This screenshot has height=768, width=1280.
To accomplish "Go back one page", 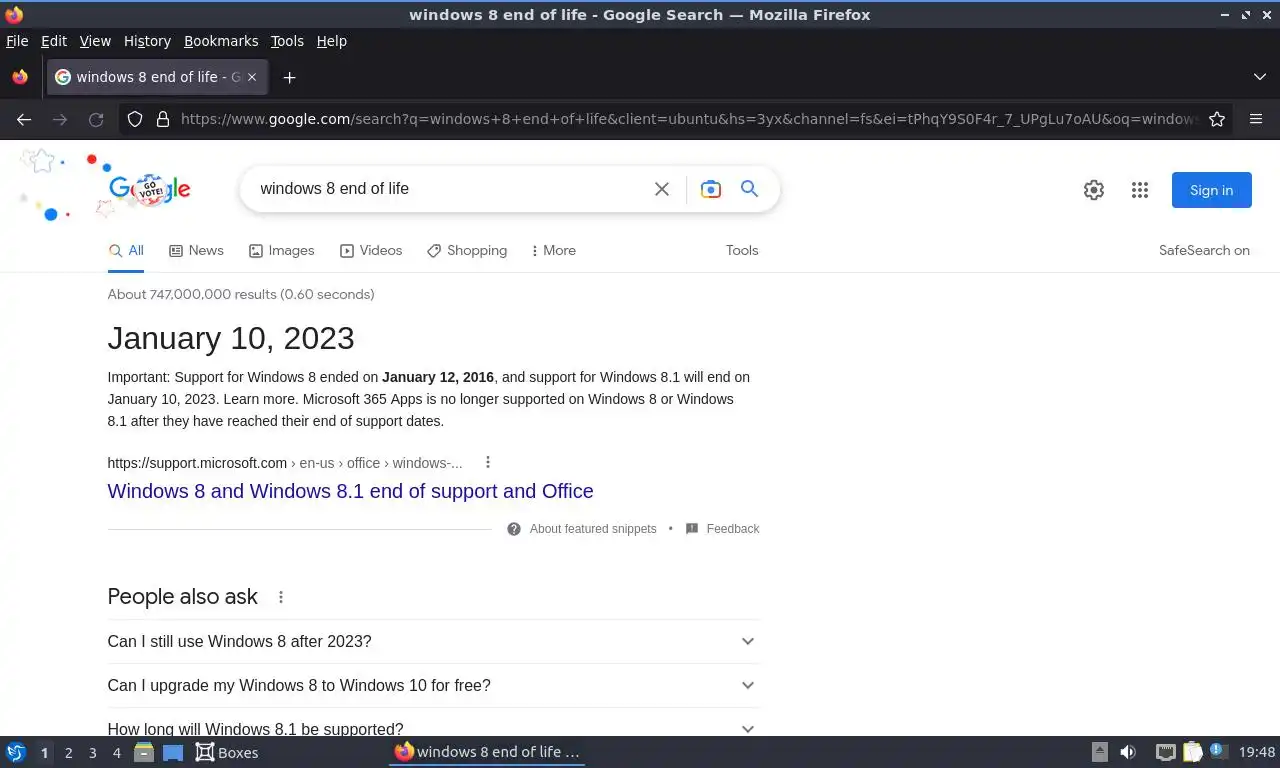I will pyautogui.click(x=24, y=119).
